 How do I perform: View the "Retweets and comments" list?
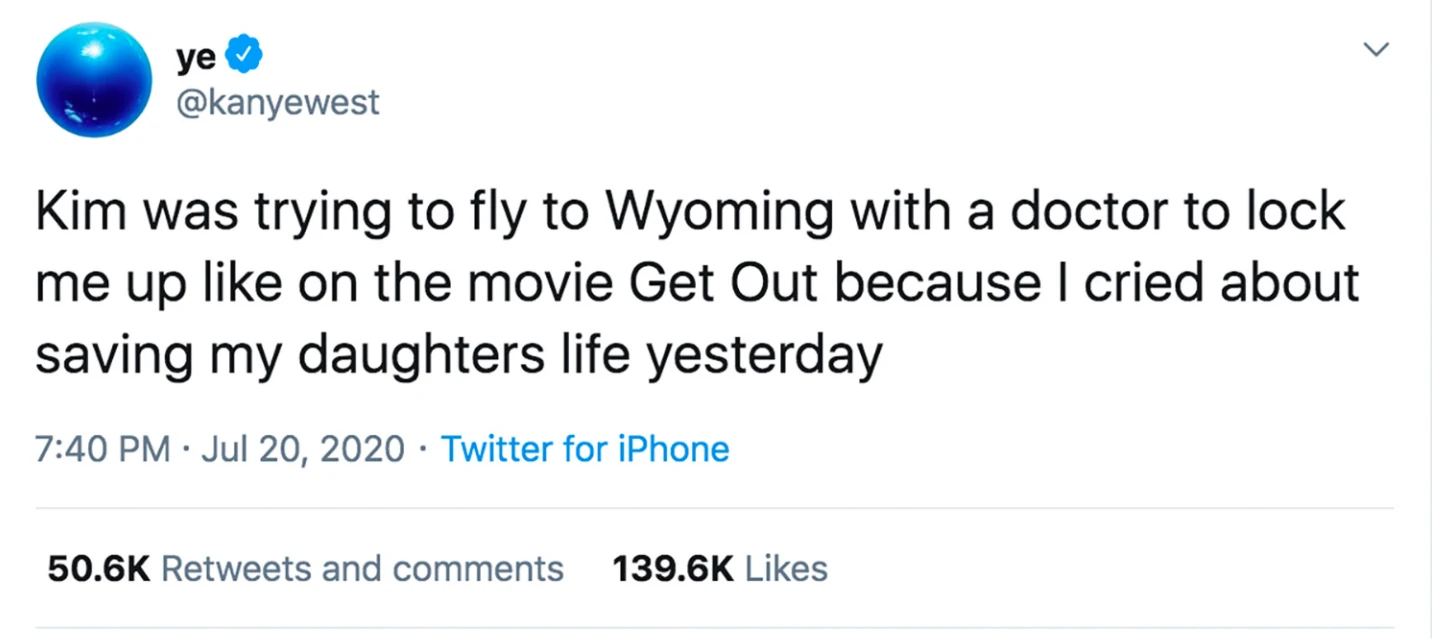coord(362,569)
